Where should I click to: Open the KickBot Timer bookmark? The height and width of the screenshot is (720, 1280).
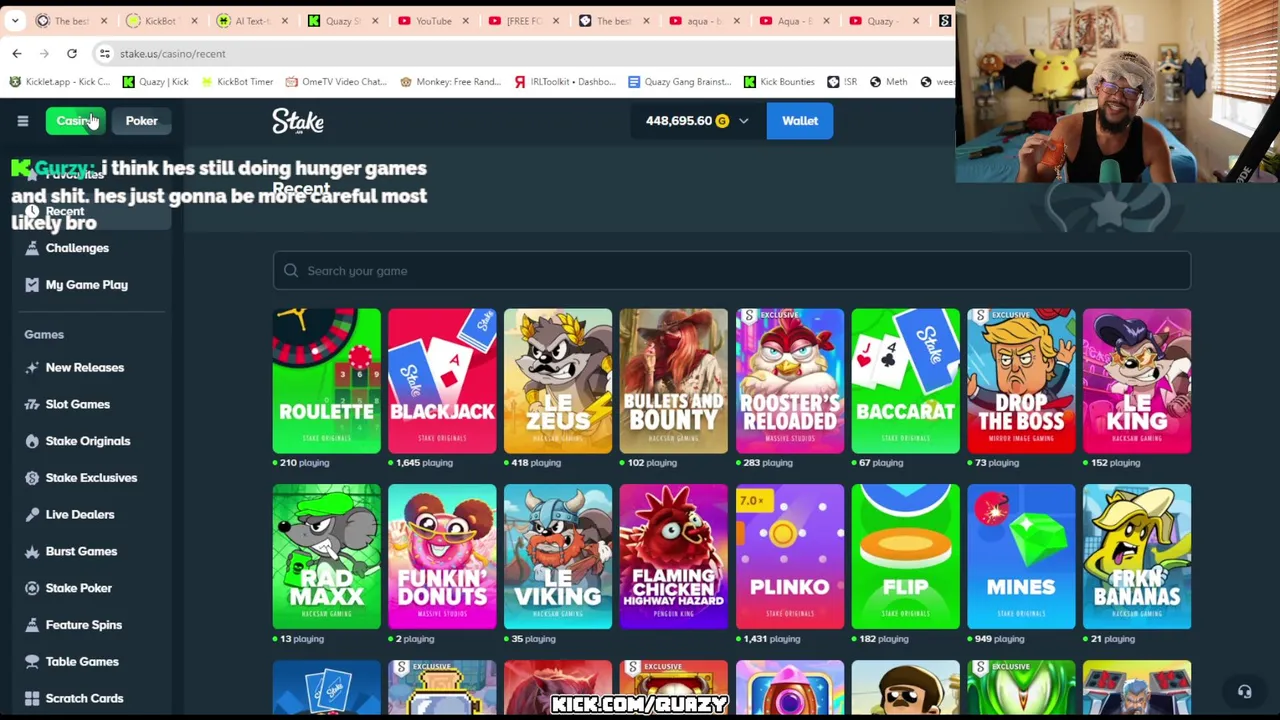coord(237,82)
